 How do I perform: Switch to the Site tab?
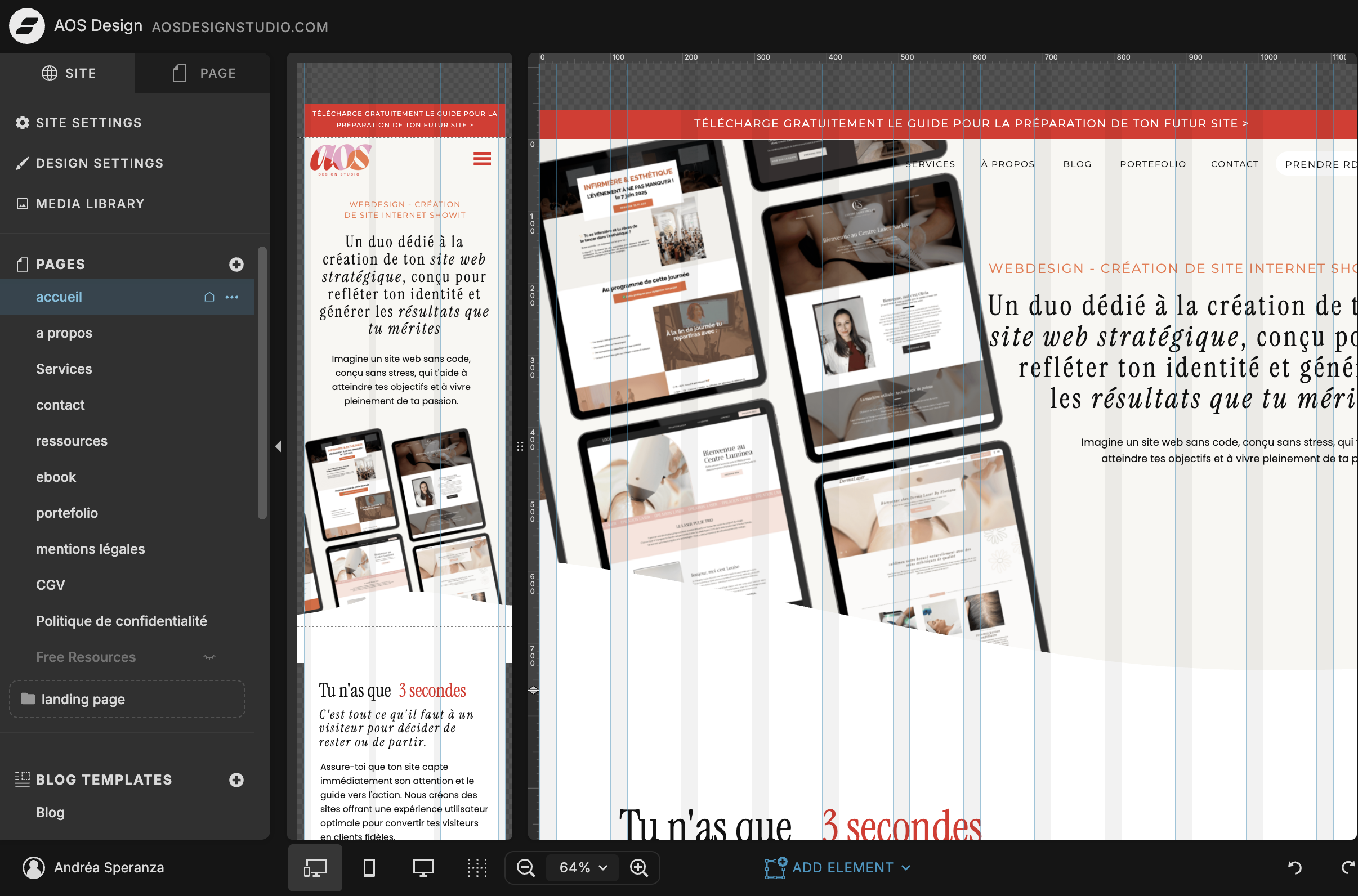[68, 73]
